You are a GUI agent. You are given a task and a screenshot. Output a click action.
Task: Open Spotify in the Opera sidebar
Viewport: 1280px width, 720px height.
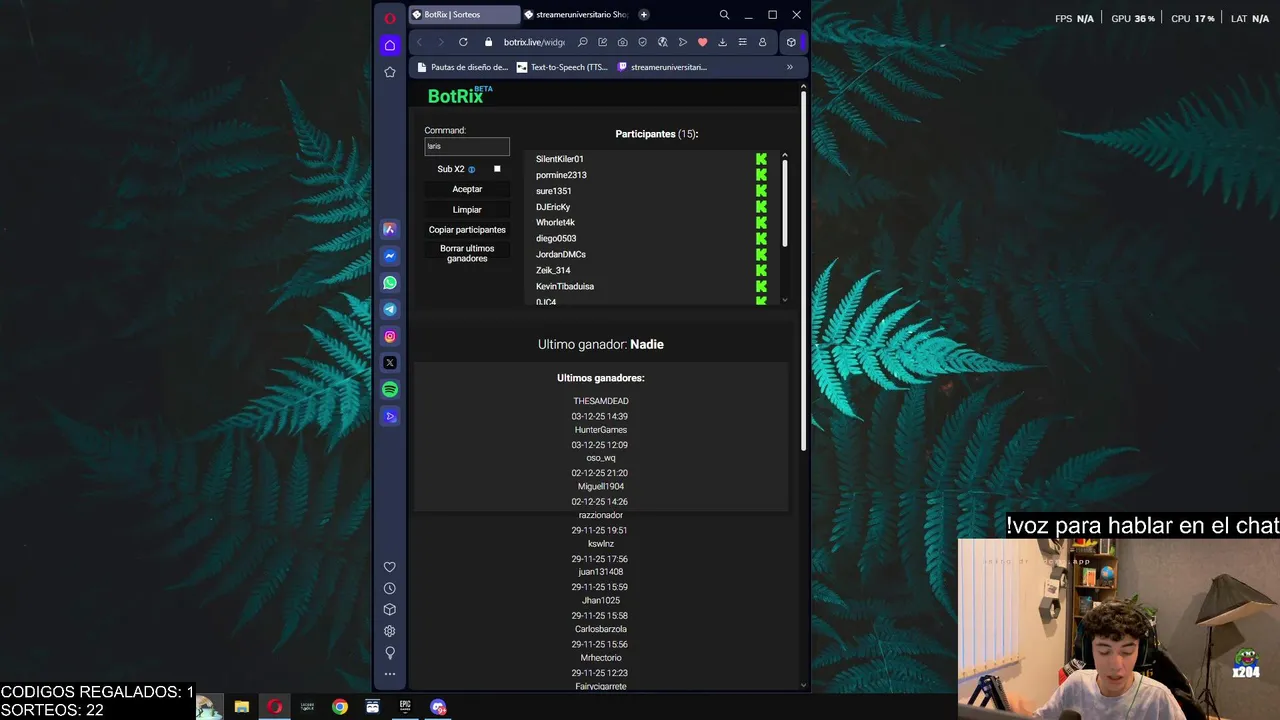point(390,389)
